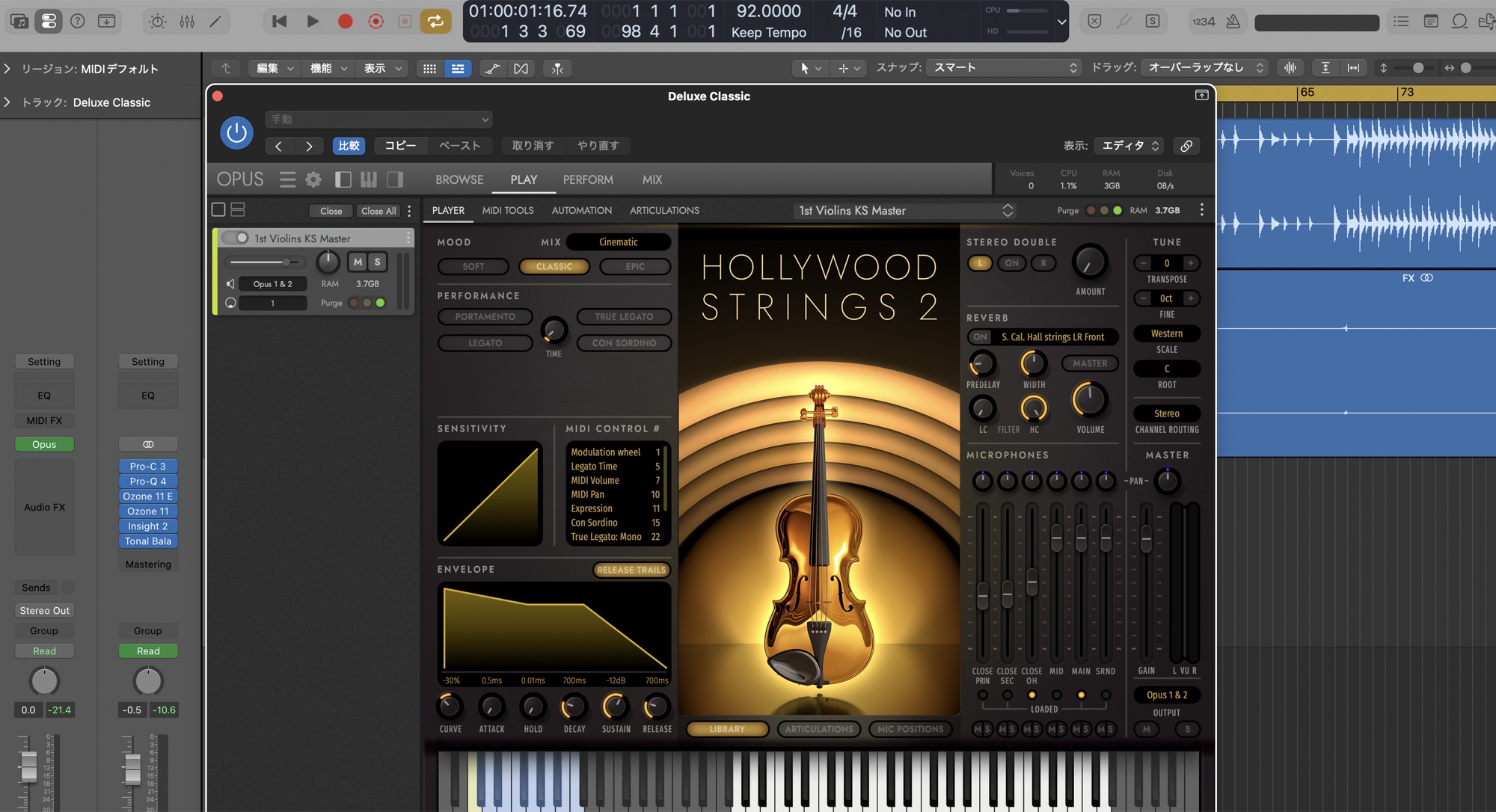
Task: Start playback with the Play button
Action: (x=313, y=21)
